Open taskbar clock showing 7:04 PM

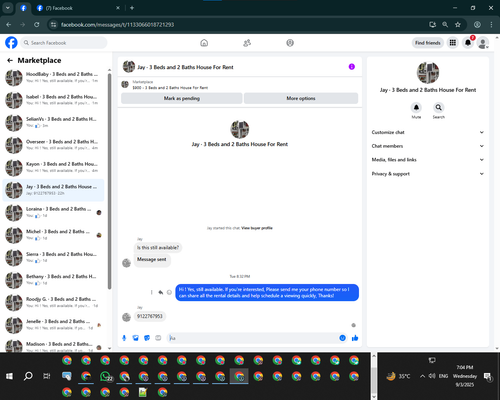point(465,376)
